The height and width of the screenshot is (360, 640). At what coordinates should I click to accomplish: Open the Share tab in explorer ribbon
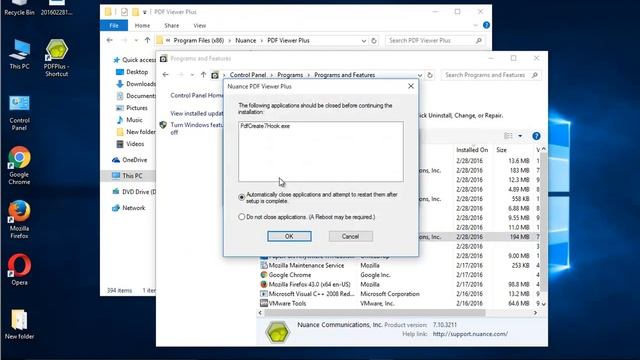[x=171, y=25]
